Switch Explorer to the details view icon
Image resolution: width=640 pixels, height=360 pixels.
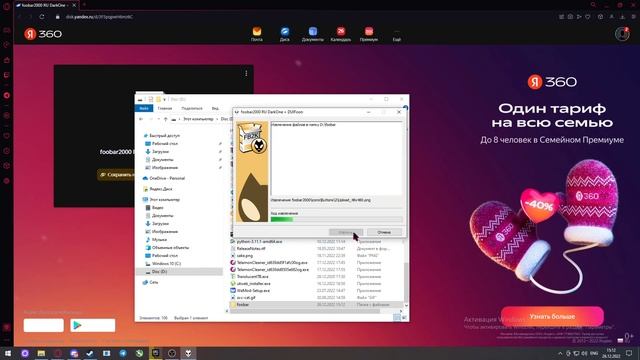tap(396, 318)
